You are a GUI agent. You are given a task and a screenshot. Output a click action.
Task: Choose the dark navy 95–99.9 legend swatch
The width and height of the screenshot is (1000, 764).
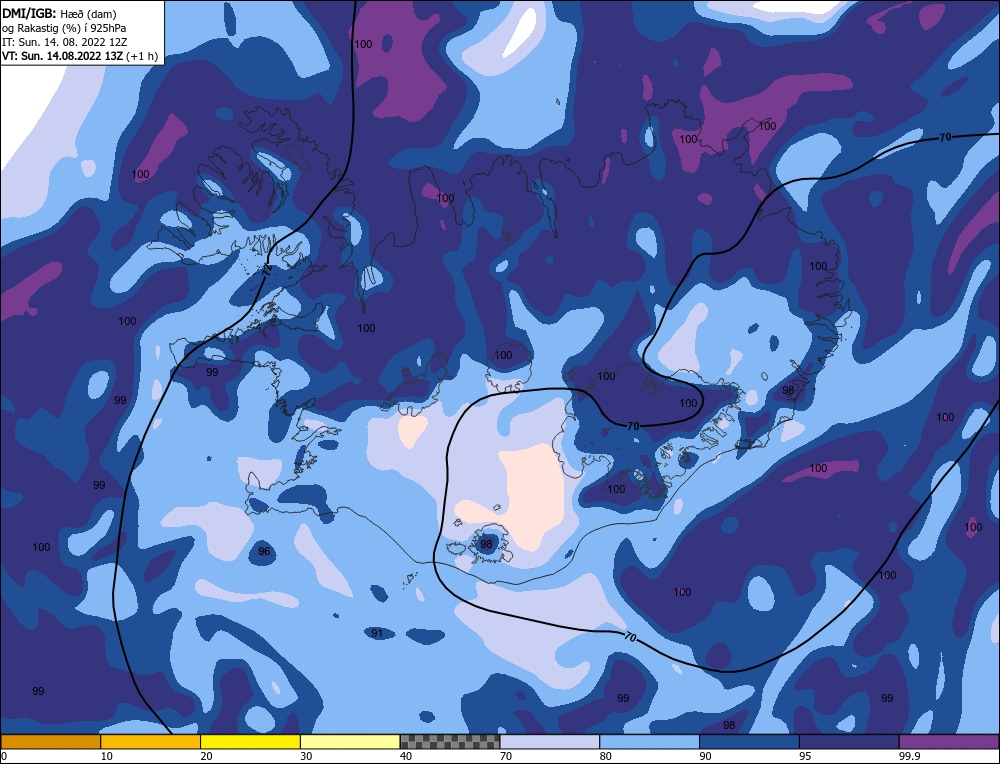click(x=849, y=742)
